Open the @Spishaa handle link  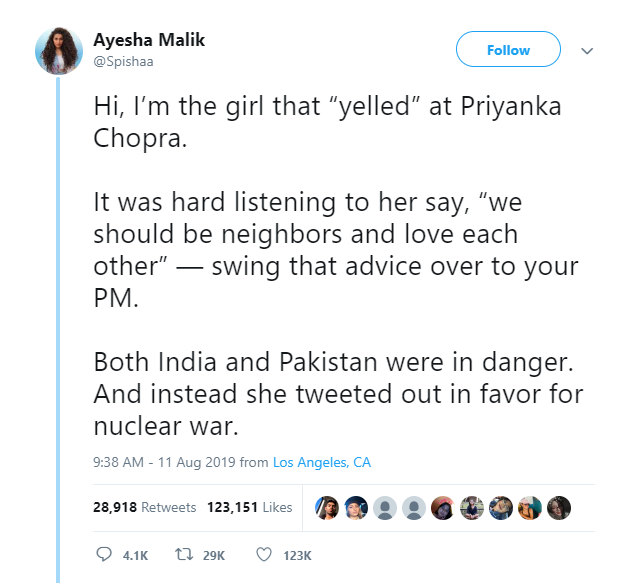(x=124, y=61)
